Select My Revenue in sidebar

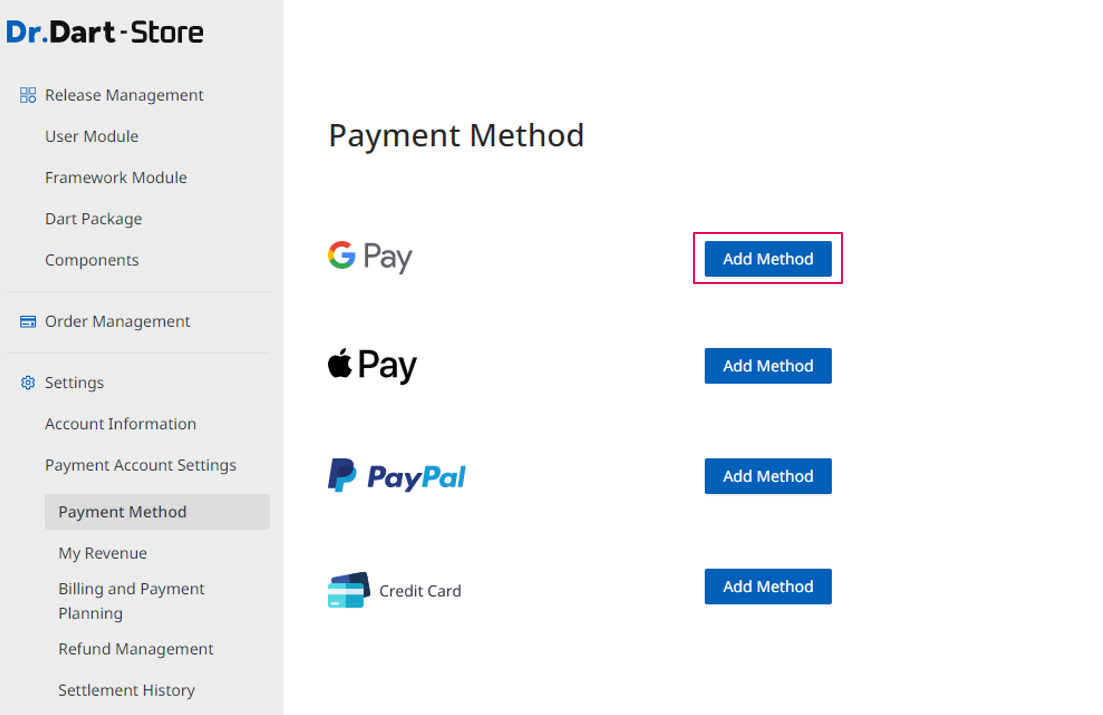[103, 554]
